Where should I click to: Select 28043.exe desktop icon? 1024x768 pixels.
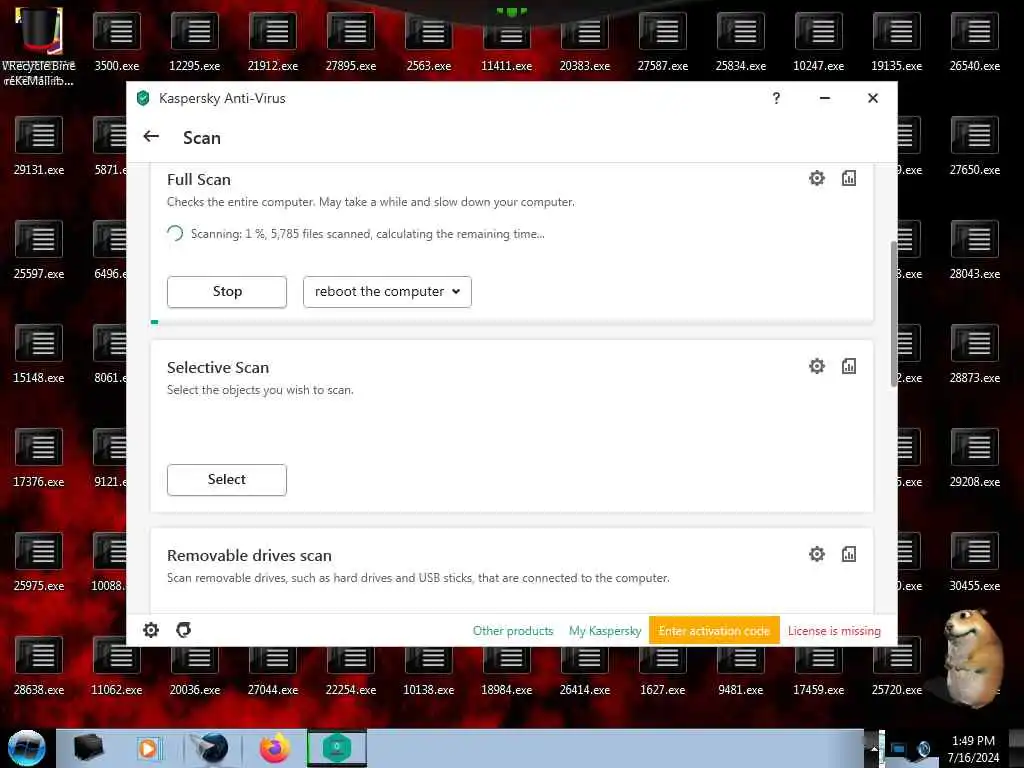[974, 251]
